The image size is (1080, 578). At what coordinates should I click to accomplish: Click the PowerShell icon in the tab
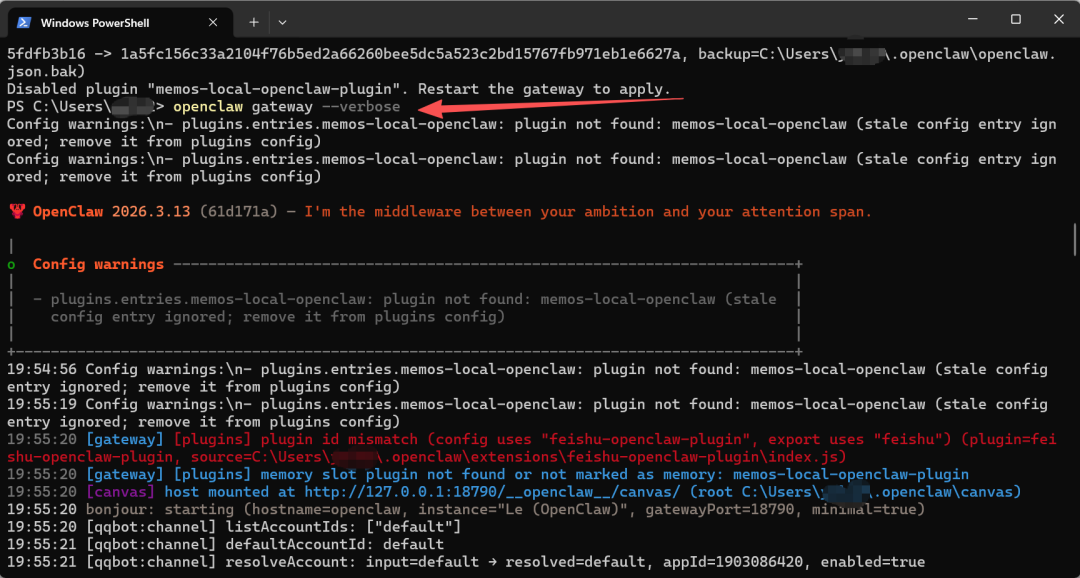point(24,22)
